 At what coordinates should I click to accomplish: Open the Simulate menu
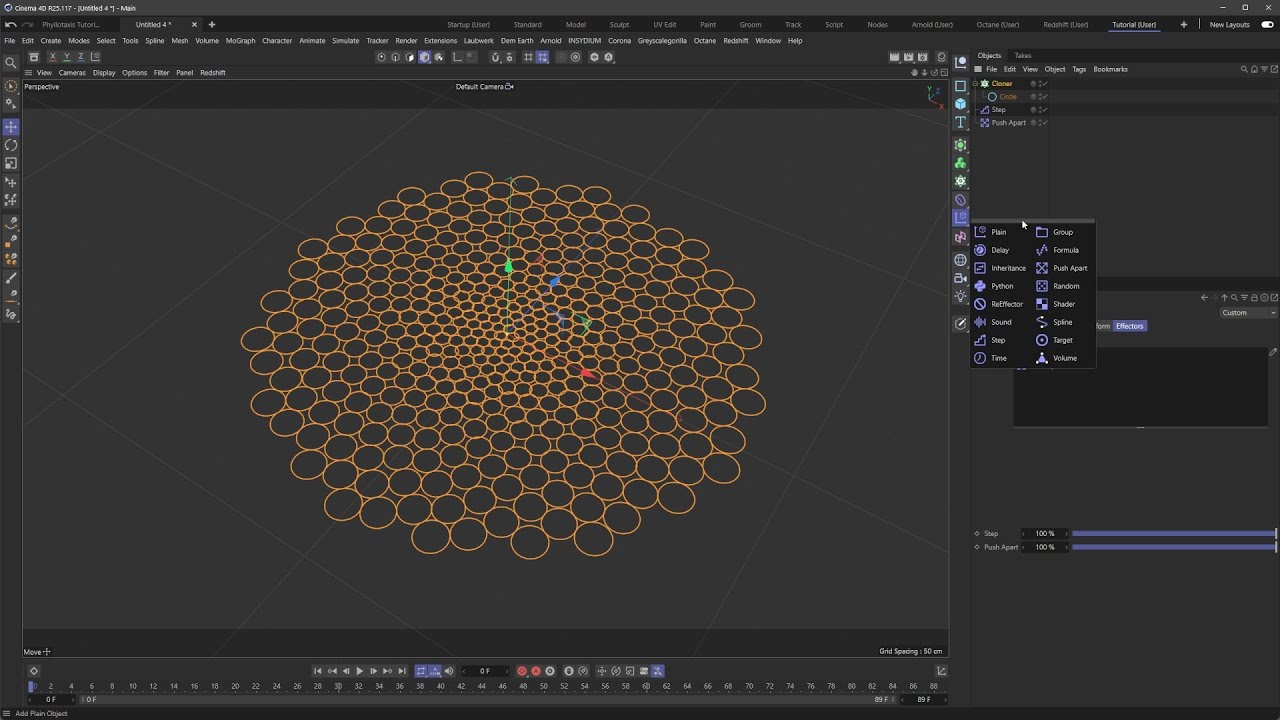345,41
